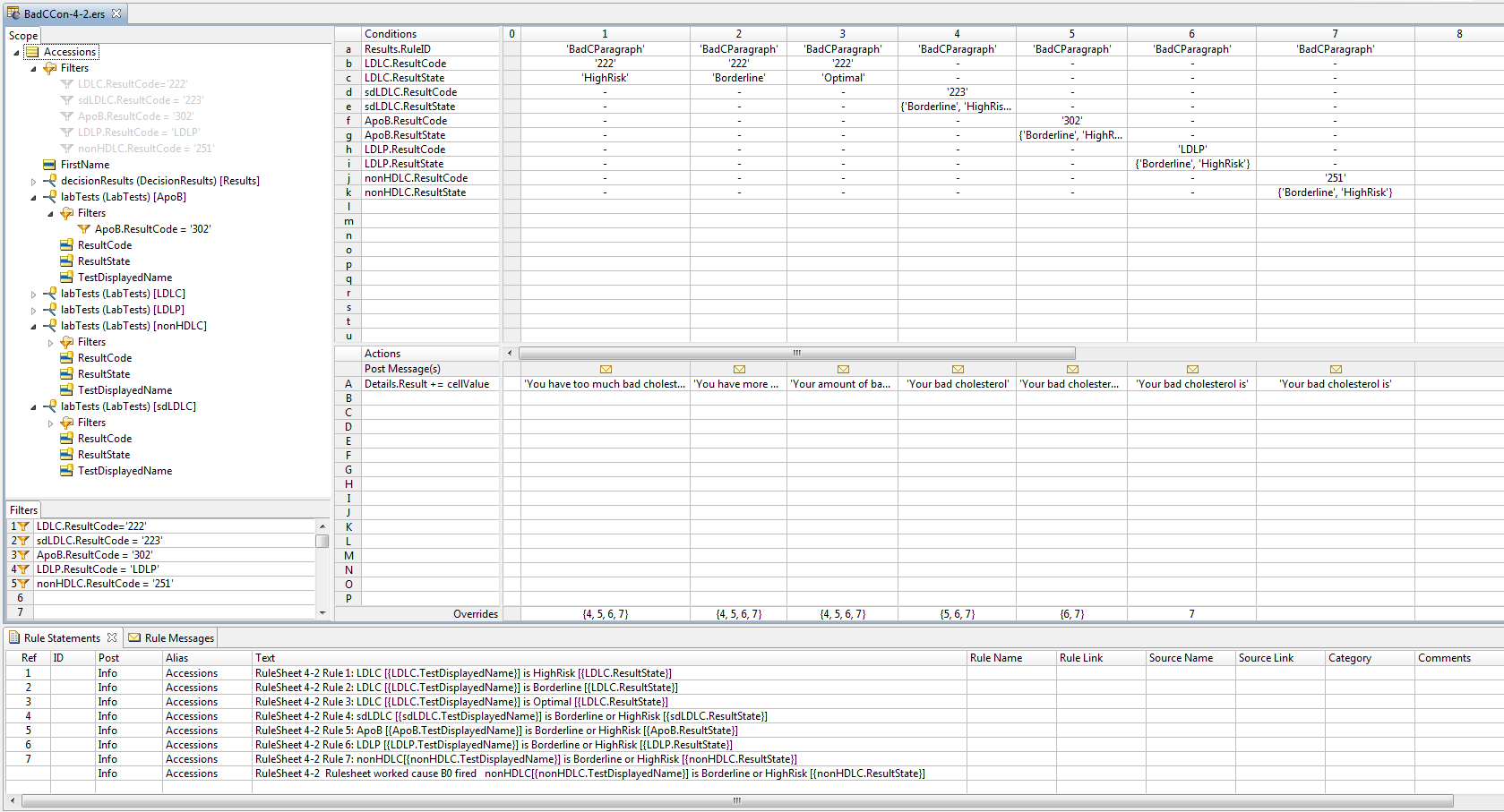Click the Accessions entity icon in Scope tree

(x=32, y=52)
